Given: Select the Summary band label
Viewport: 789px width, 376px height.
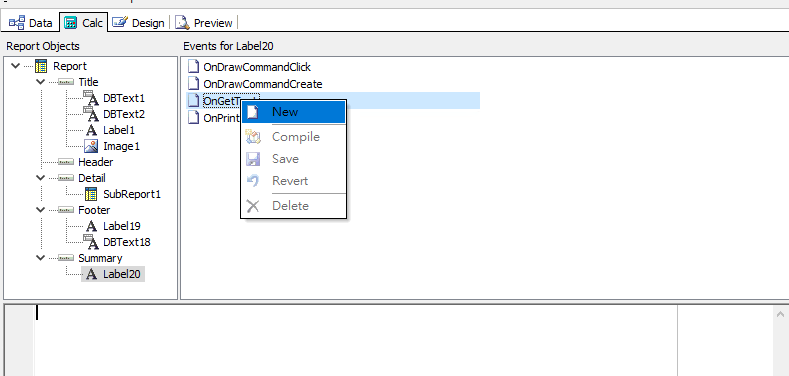Looking at the screenshot, I should 100,258.
